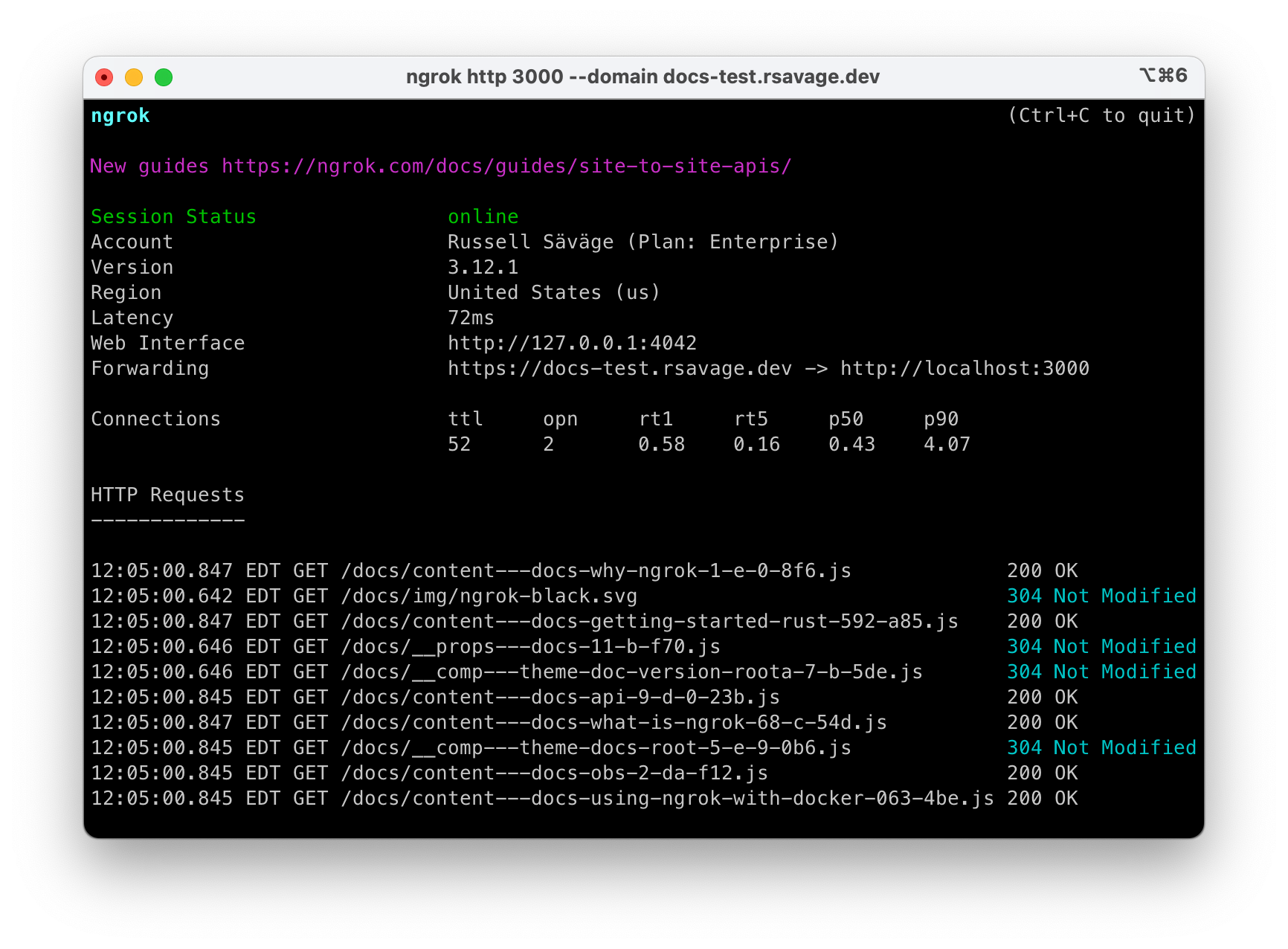Open the docs-test.rsavage.dev forwarding URL
1288x949 pixels.
619,368
